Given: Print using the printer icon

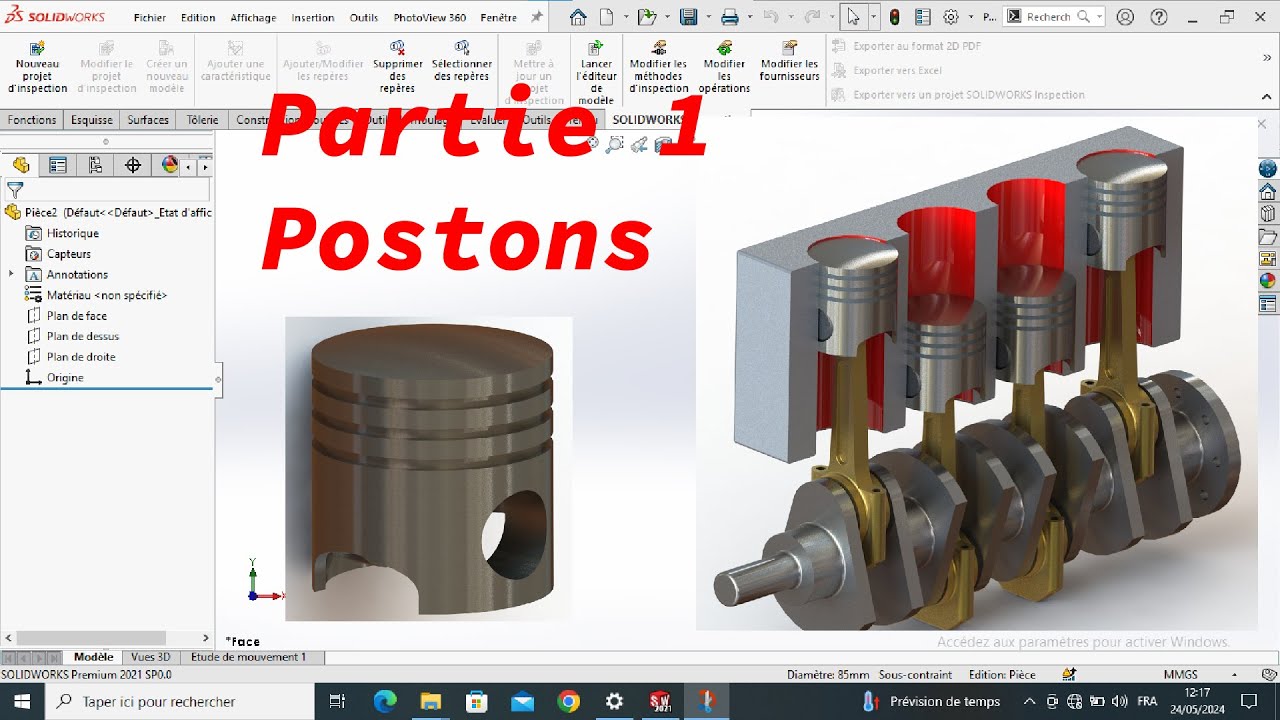Looking at the screenshot, I should click(730, 17).
